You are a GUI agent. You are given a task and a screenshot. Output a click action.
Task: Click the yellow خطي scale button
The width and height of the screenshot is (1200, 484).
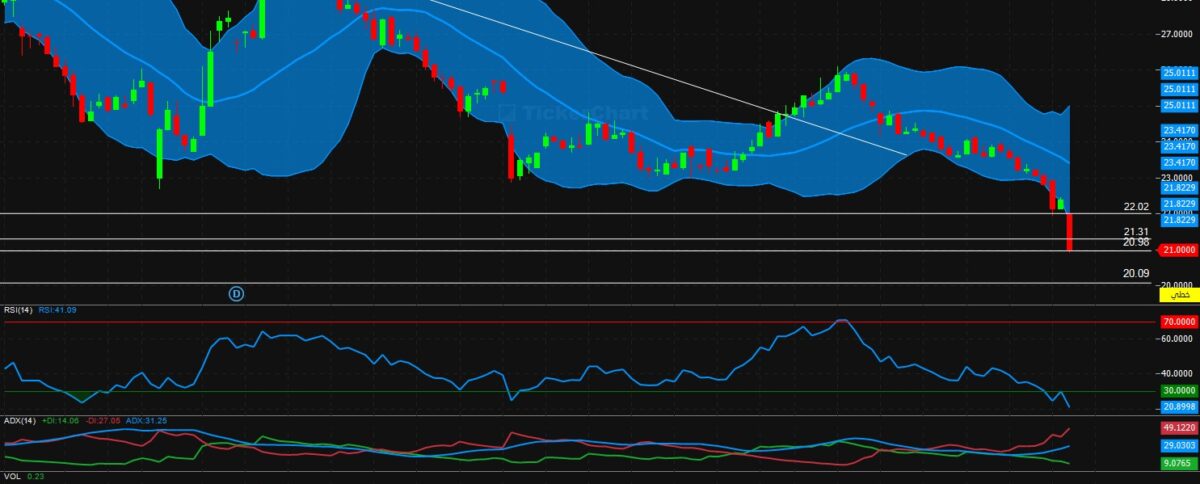click(x=1179, y=295)
